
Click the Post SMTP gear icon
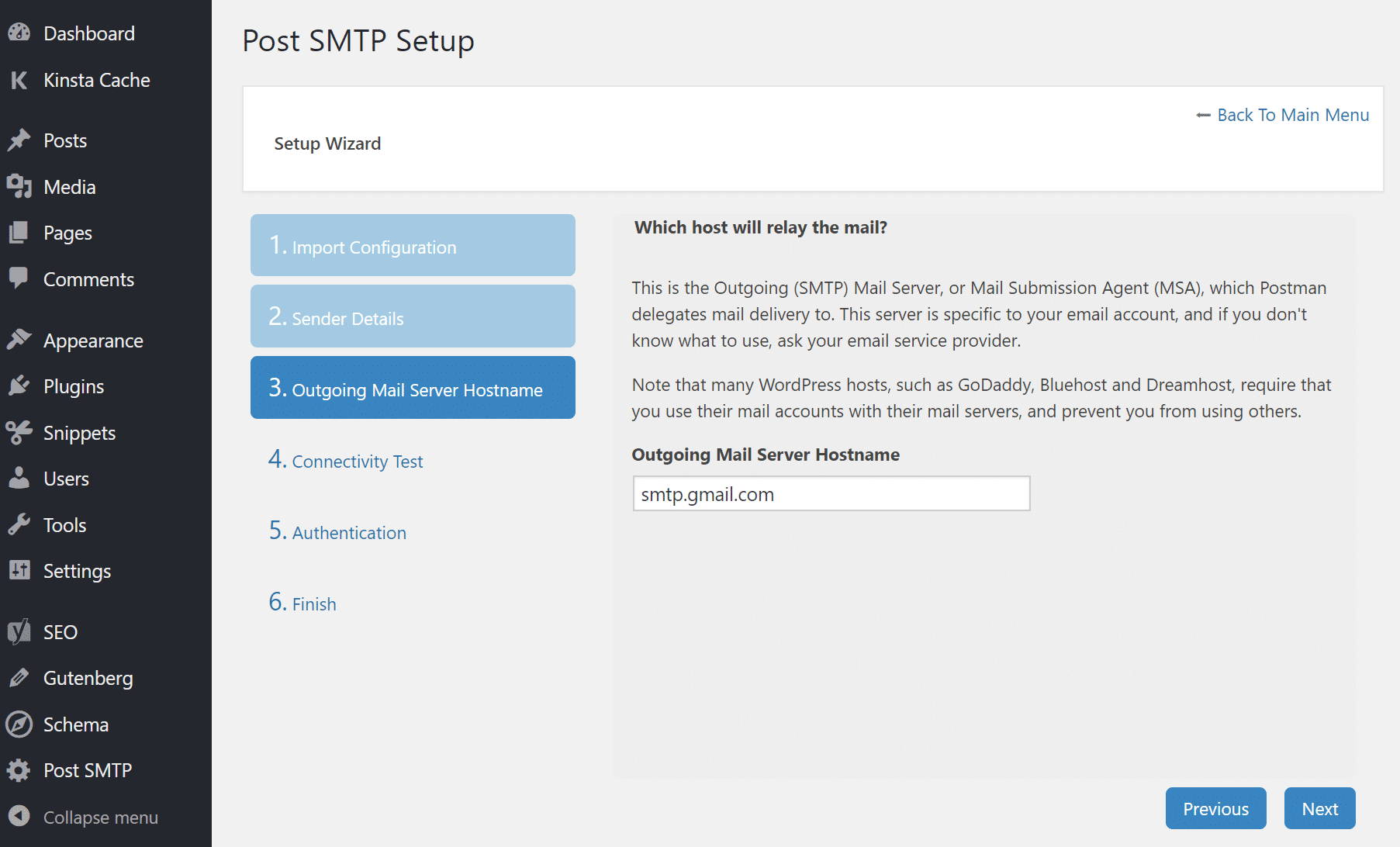[19, 770]
